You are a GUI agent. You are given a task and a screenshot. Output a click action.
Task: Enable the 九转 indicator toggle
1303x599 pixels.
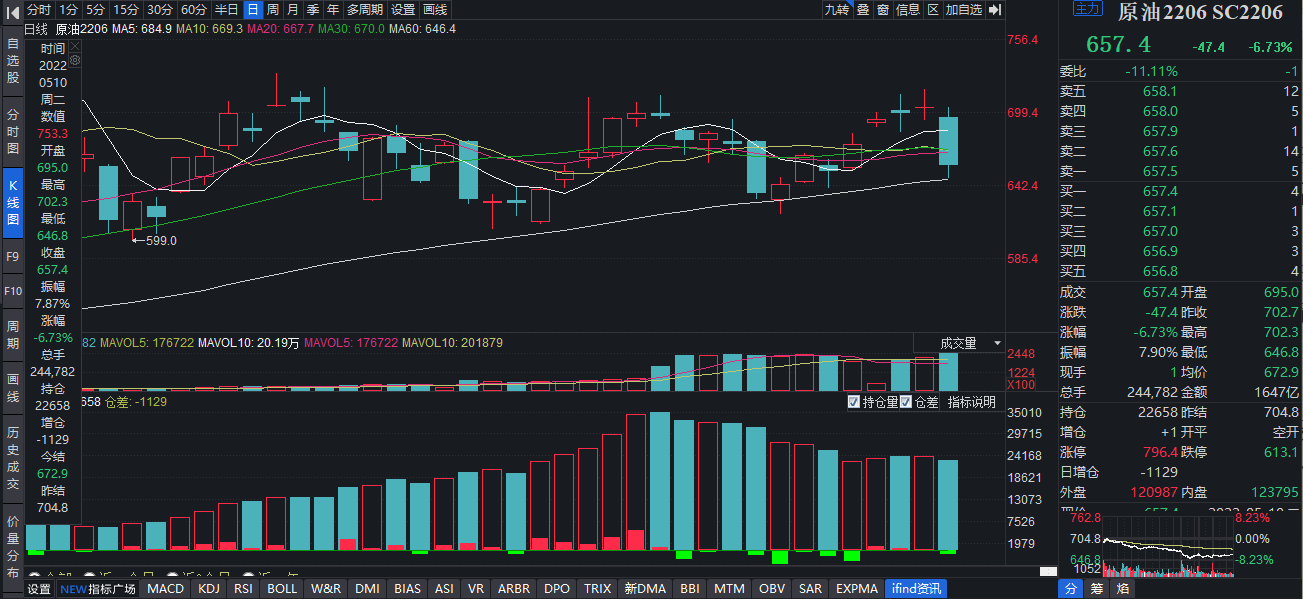click(x=836, y=9)
